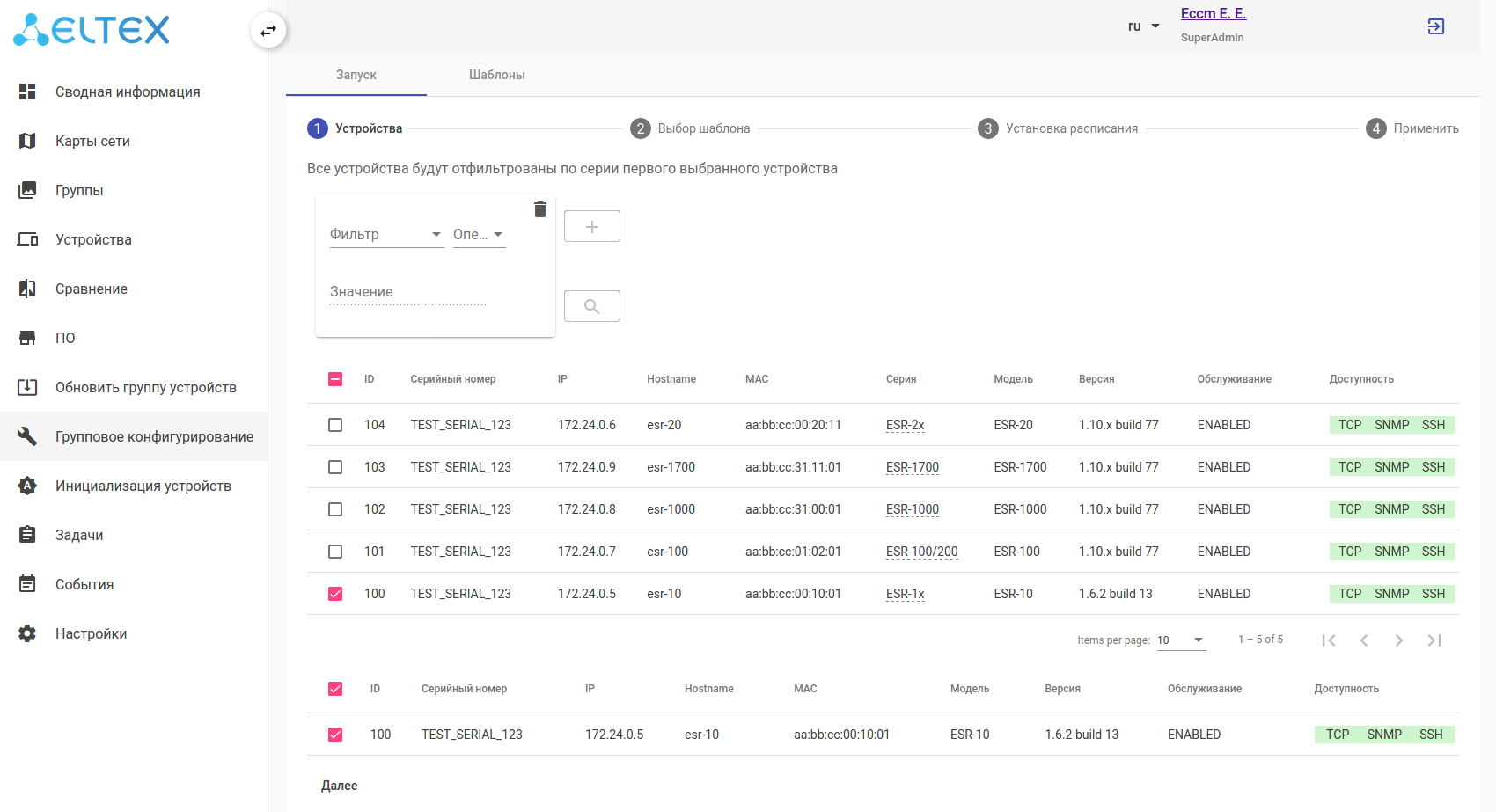Click the magnifier search button
This screenshot has width=1496, height=812.
[591, 306]
